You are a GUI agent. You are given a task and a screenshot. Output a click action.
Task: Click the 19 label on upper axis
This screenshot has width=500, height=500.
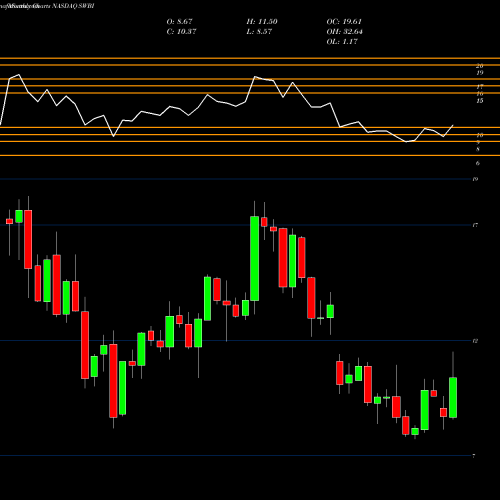480,73
